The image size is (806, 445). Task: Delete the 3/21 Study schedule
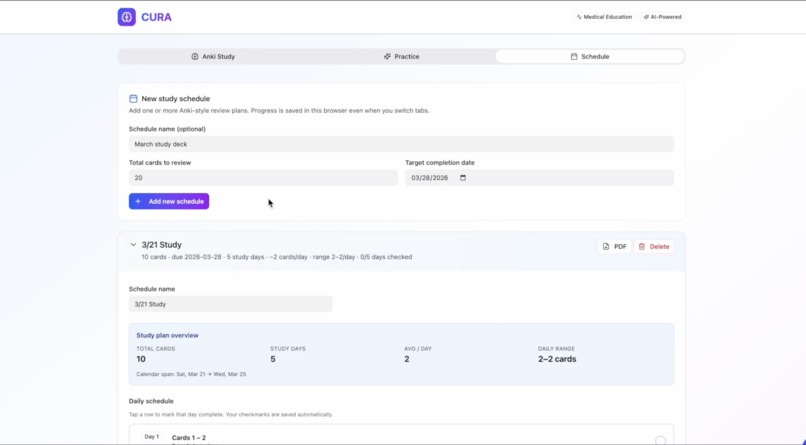tap(654, 247)
